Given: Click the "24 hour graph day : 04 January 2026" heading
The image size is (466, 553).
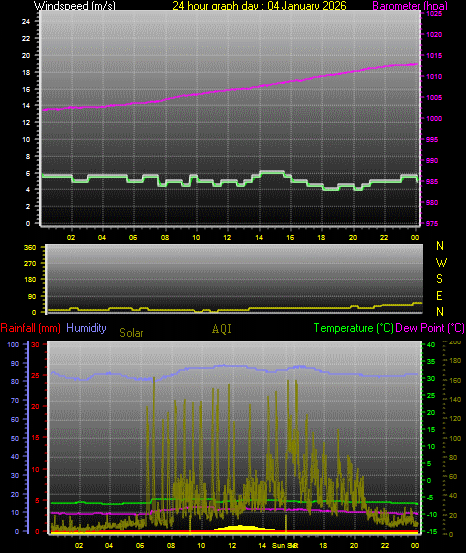Looking at the screenshot, I should point(259,6).
